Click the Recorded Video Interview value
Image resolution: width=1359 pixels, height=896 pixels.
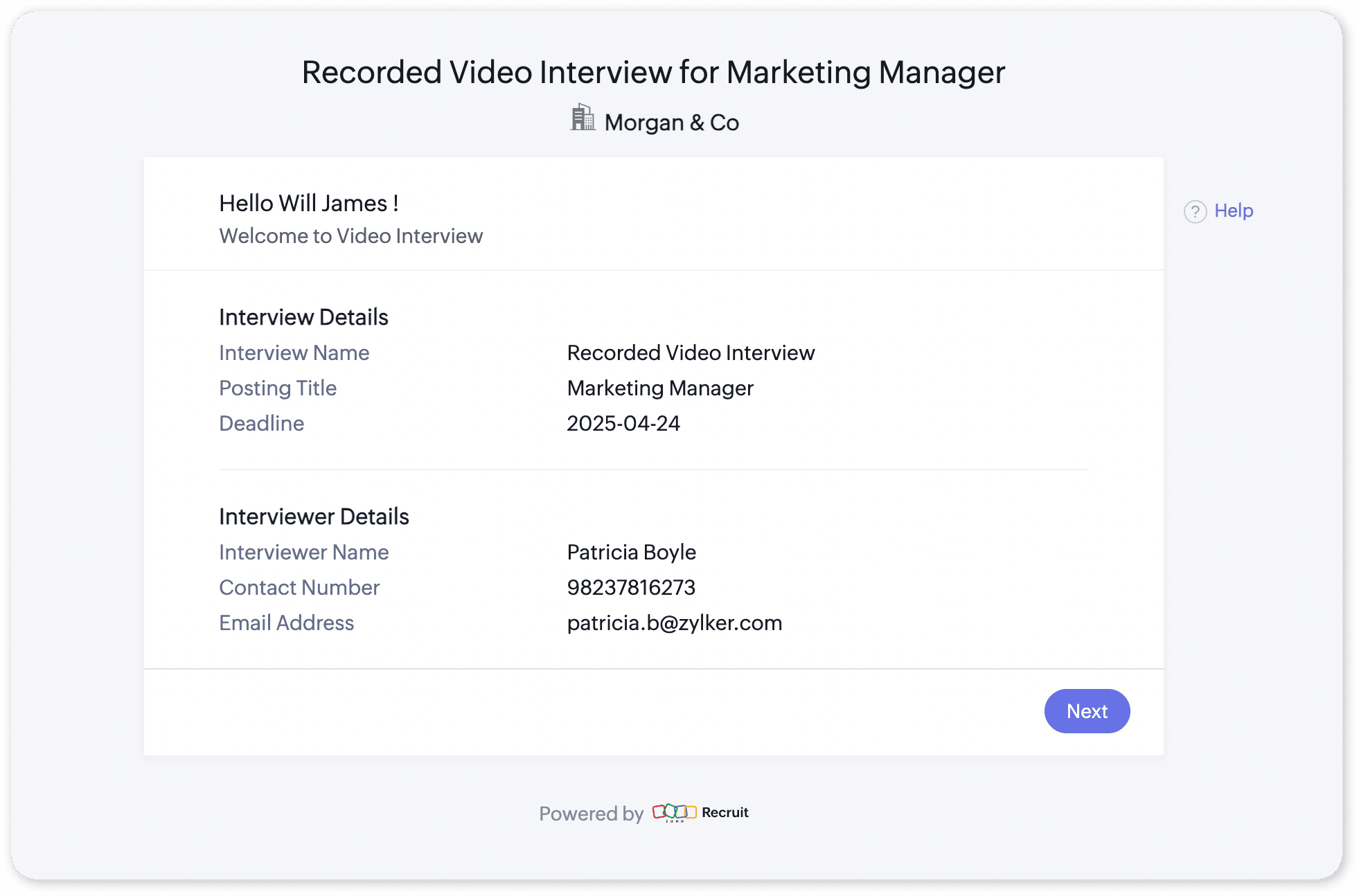point(691,353)
